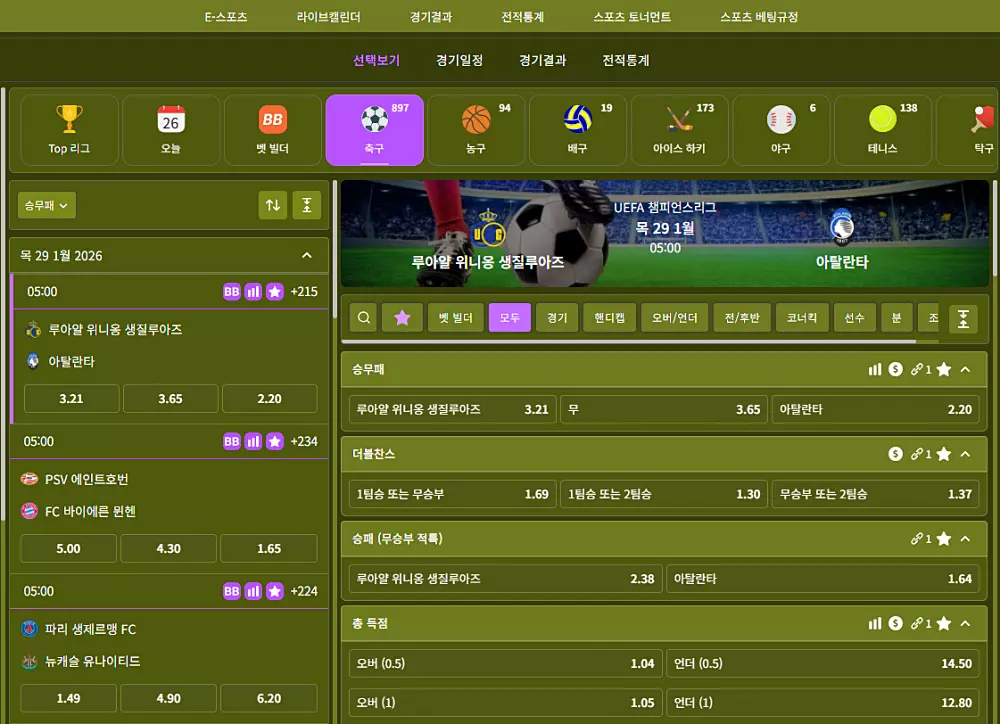Collapse the 더블찬스 section
Image resolution: width=1000 pixels, height=724 pixels.
click(x=965, y=453)
